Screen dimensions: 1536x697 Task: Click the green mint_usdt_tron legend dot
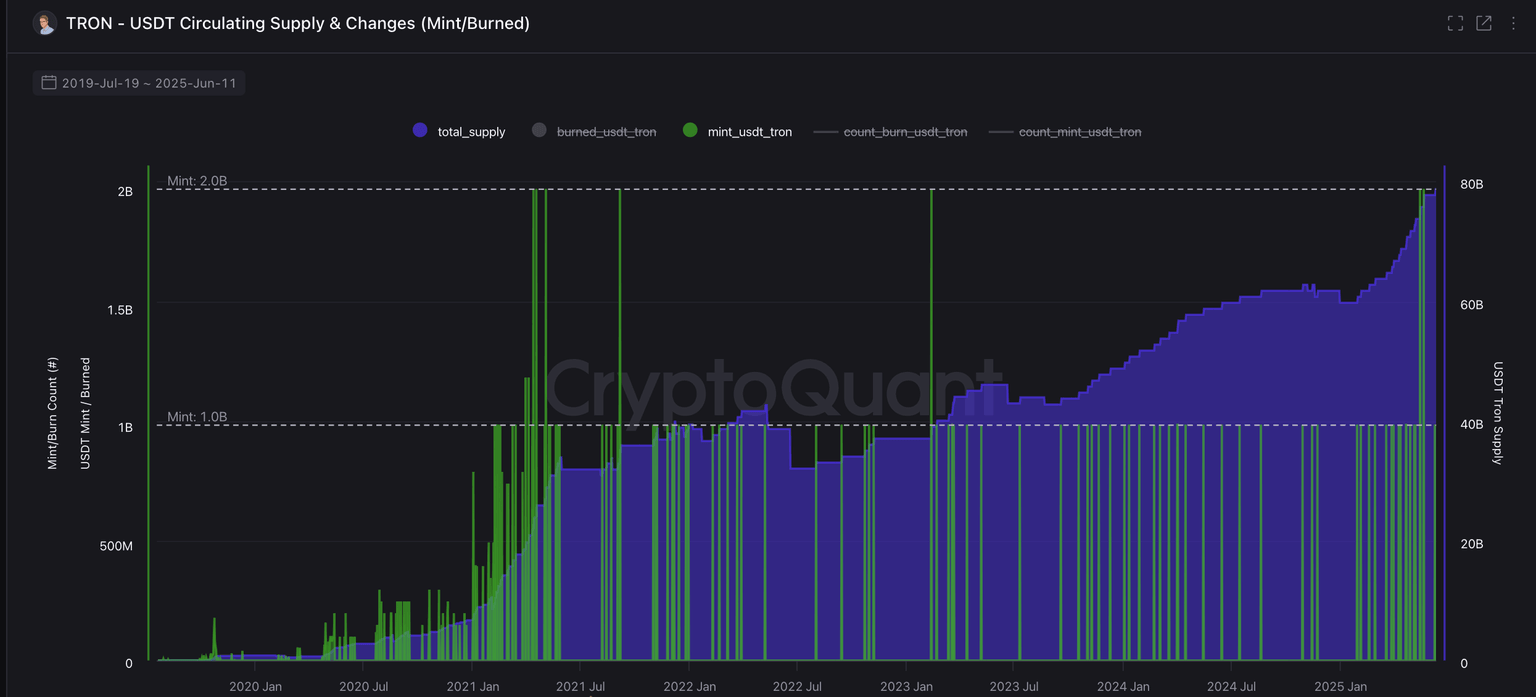[x=690, y=131]
